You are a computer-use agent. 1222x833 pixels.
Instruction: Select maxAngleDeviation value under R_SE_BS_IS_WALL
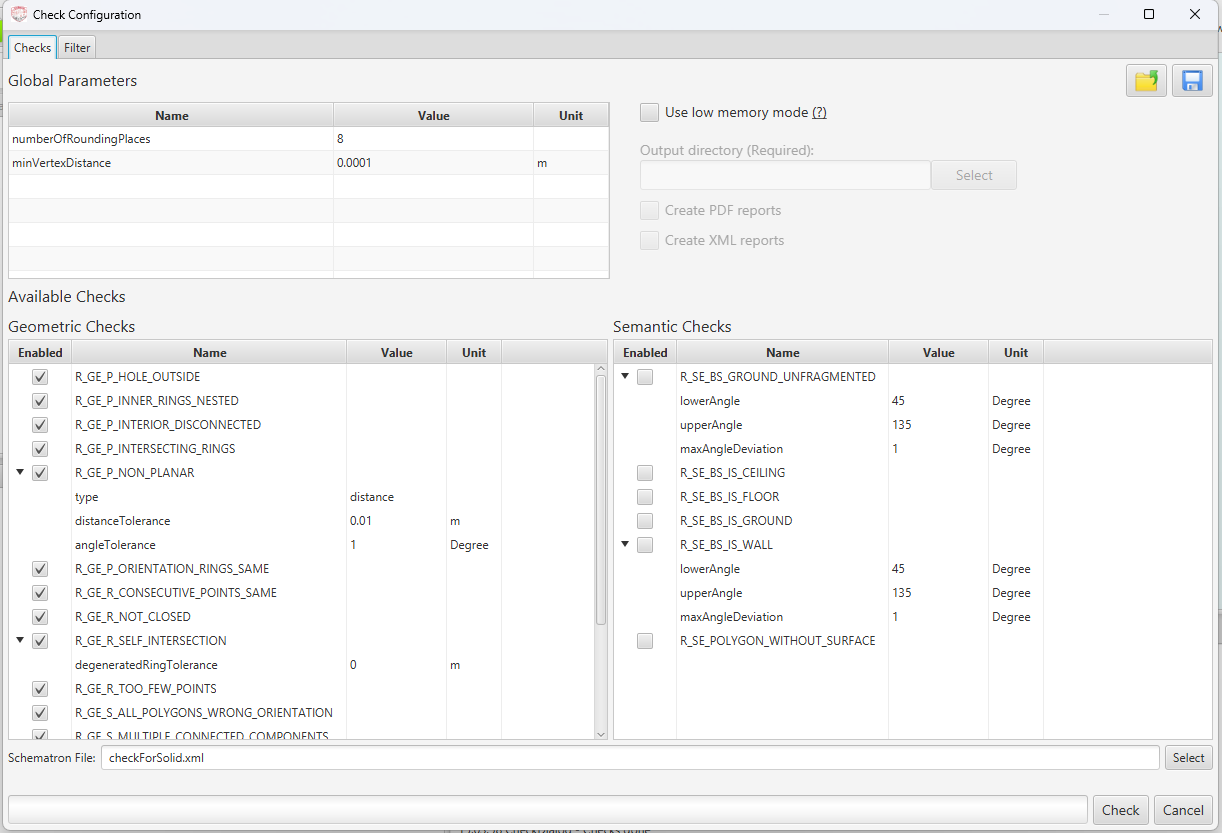895,617
